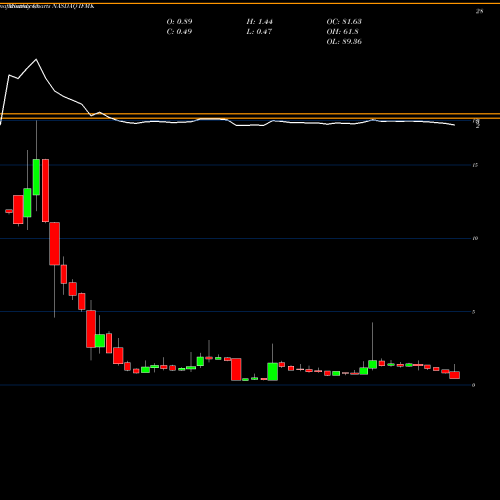Click the high price value H: 1.44
The width and height of the screenshot is (500, 500).
[259, 22]
